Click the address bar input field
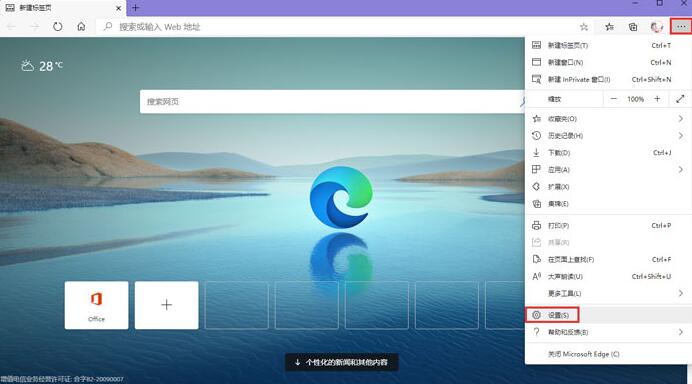Viewport: 692px width, 384px height. tap(344, 27)
